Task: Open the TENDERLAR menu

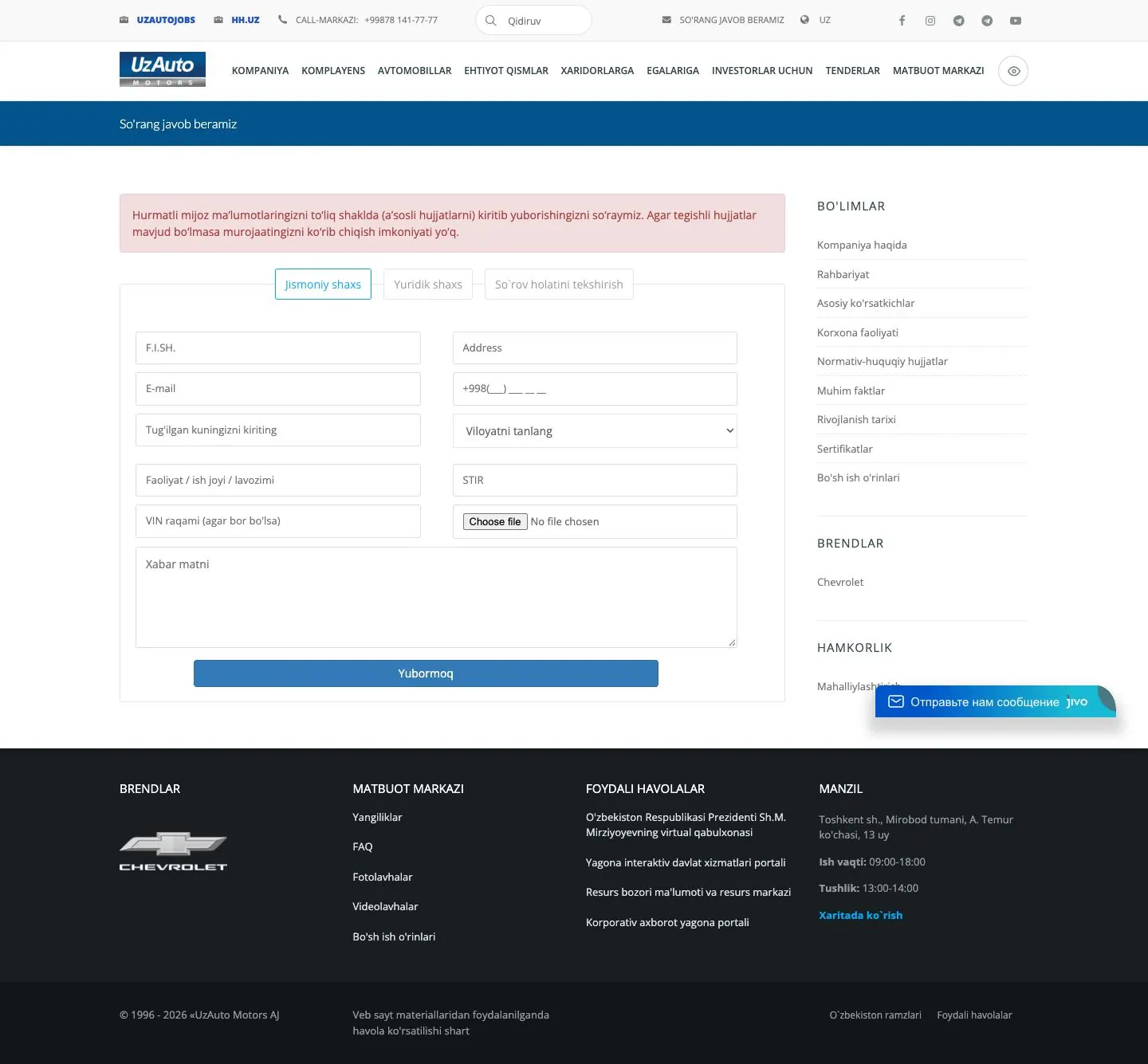Action: (x=852, y=71)
